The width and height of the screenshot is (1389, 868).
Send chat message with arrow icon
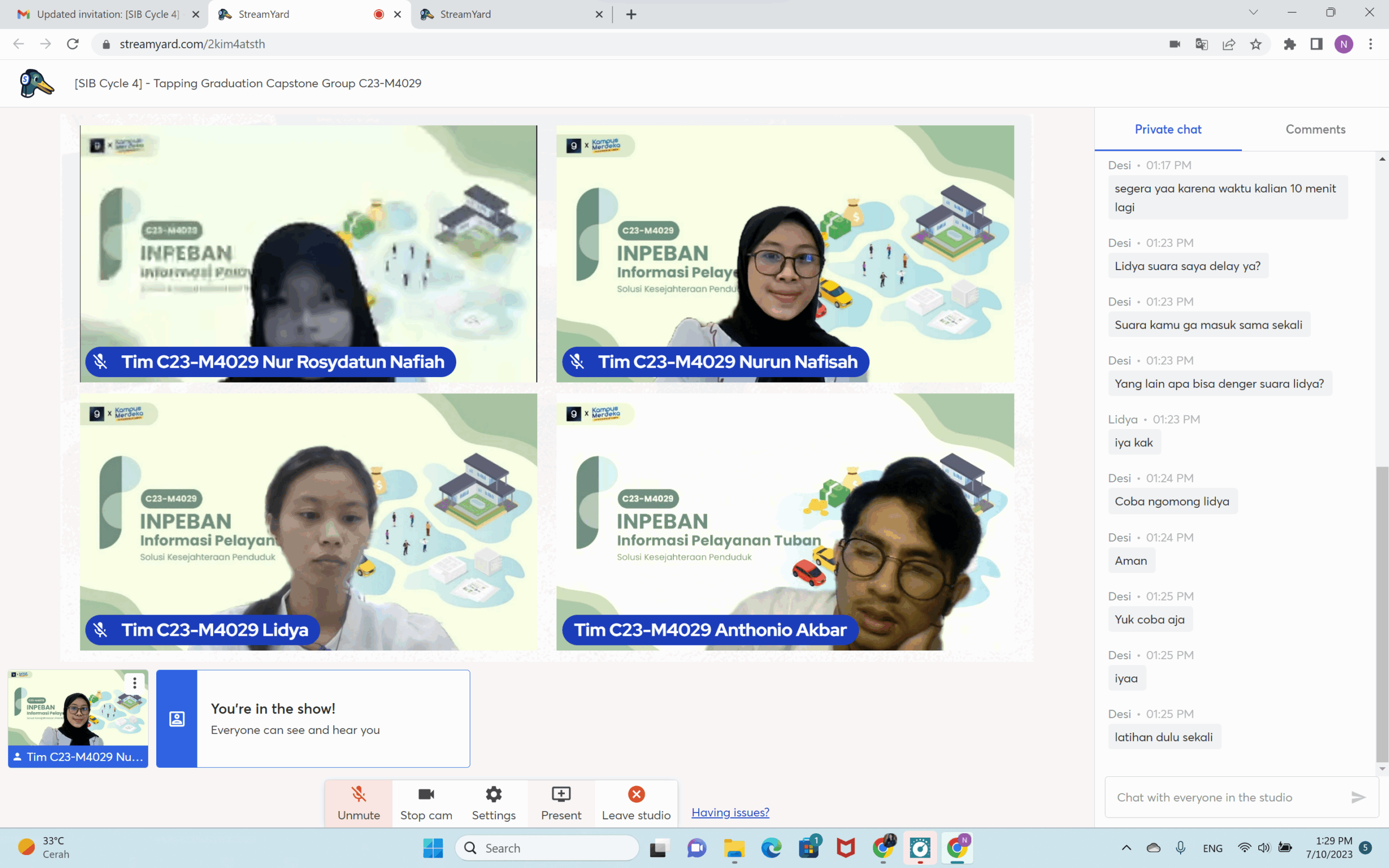1358,797
